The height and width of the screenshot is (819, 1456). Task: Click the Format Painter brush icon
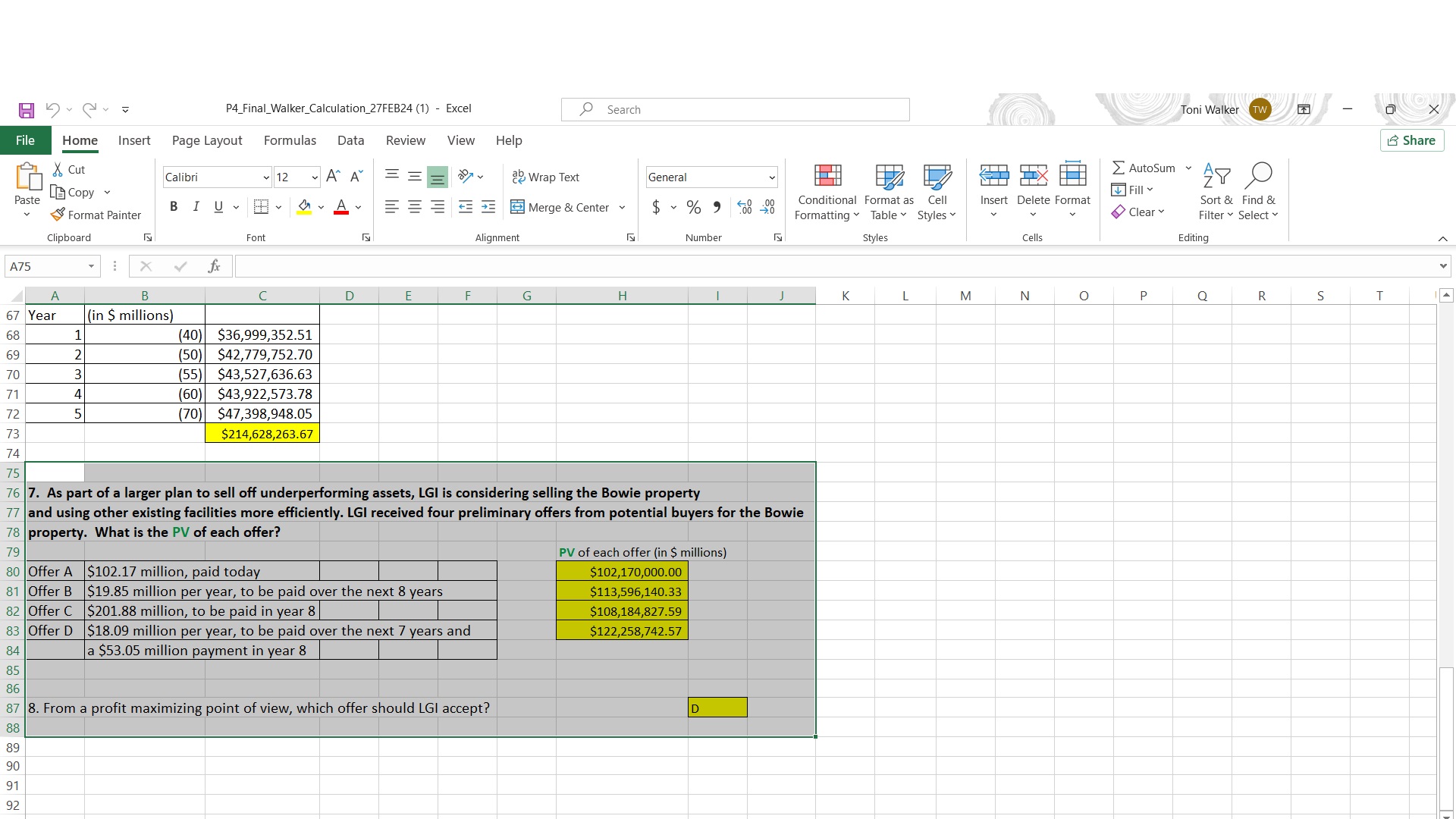[58, 215]
